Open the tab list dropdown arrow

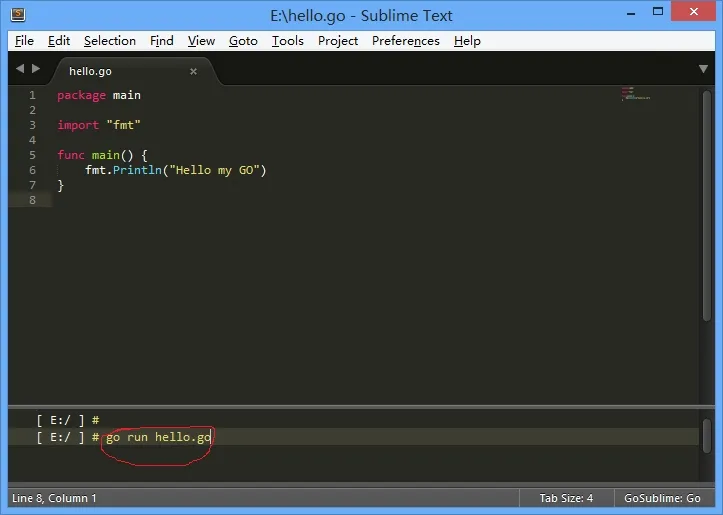tap(703, 69)
